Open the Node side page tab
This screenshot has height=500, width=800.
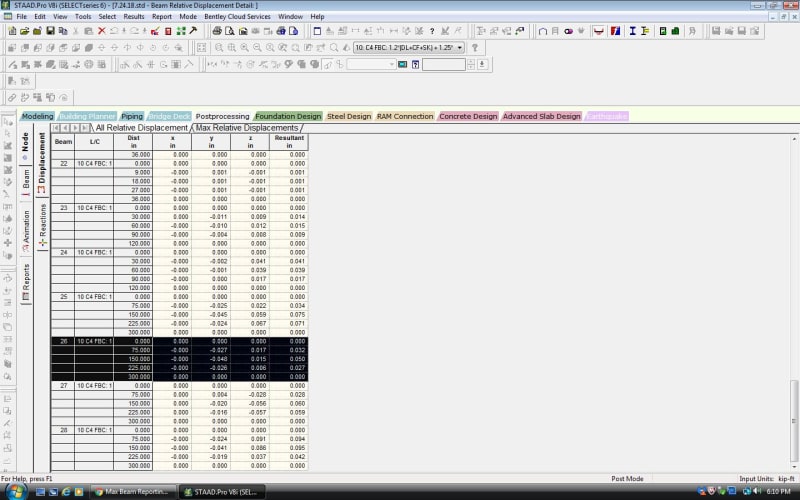[26, 145]
